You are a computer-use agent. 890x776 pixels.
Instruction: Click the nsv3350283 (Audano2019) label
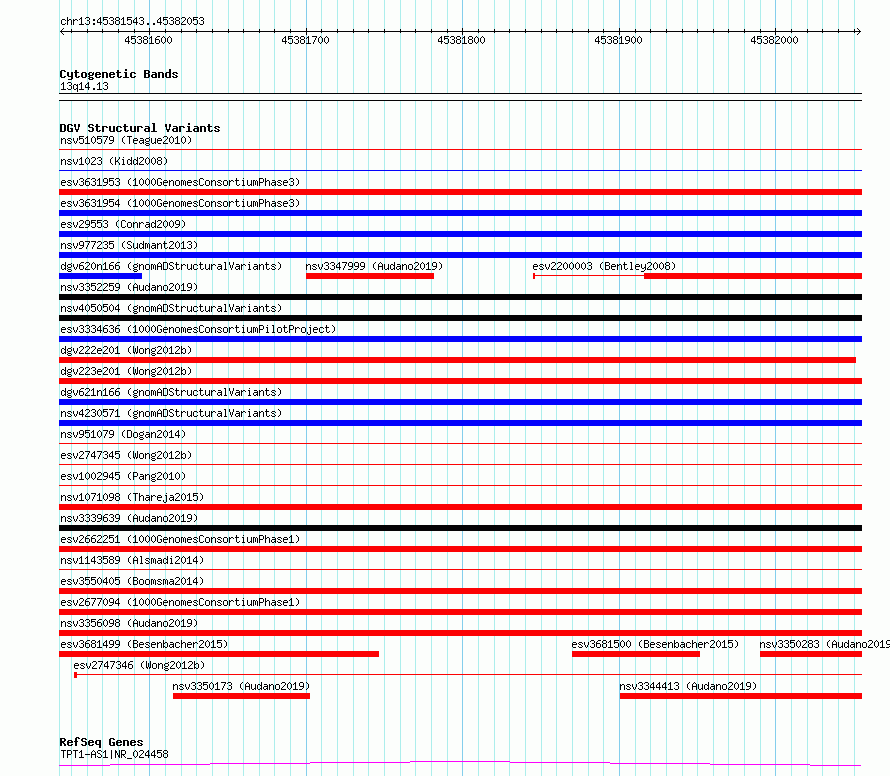point(824,644)
